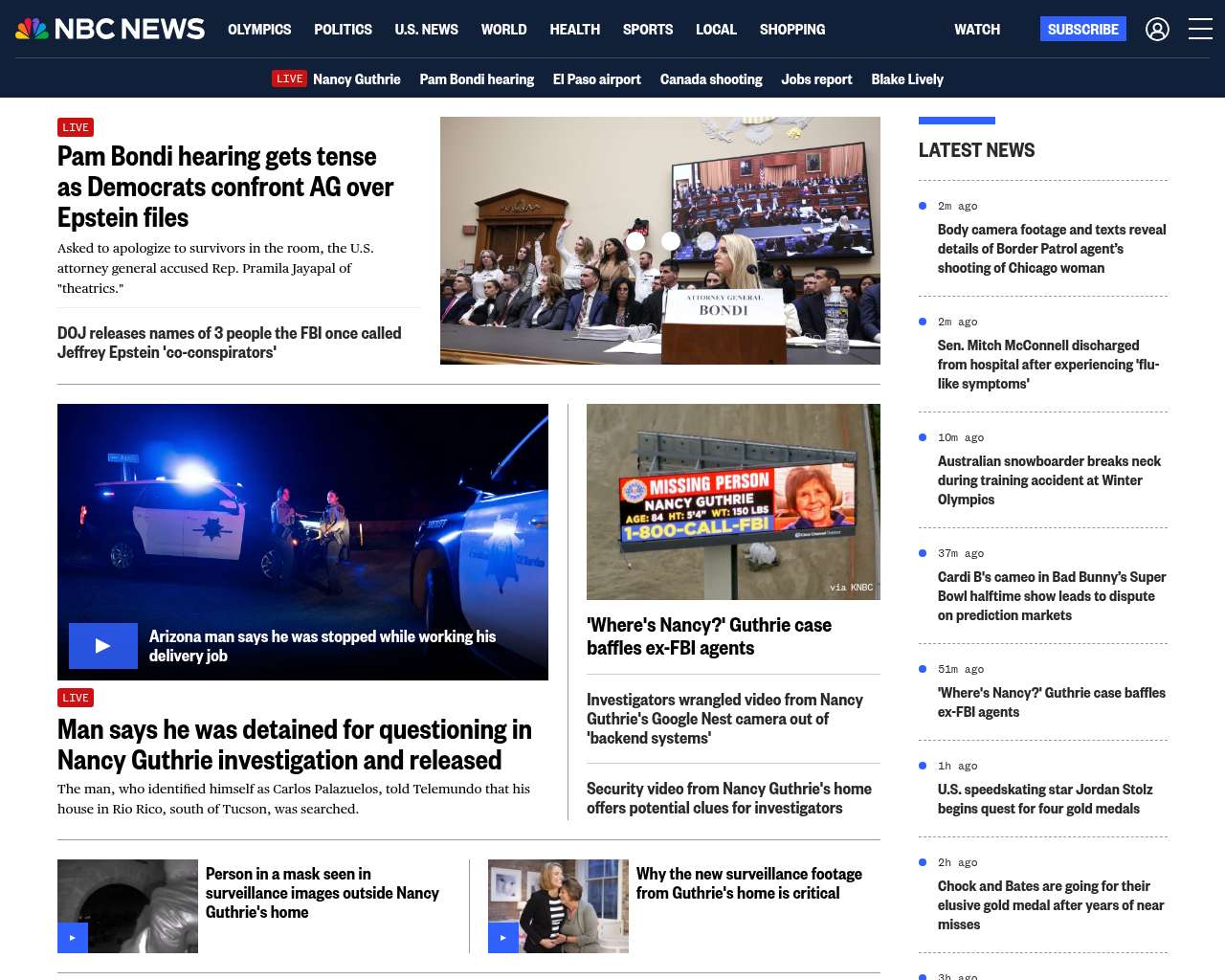Play the masked person surveillance video
The image size is (1225, 980).
tap(73, 938)
